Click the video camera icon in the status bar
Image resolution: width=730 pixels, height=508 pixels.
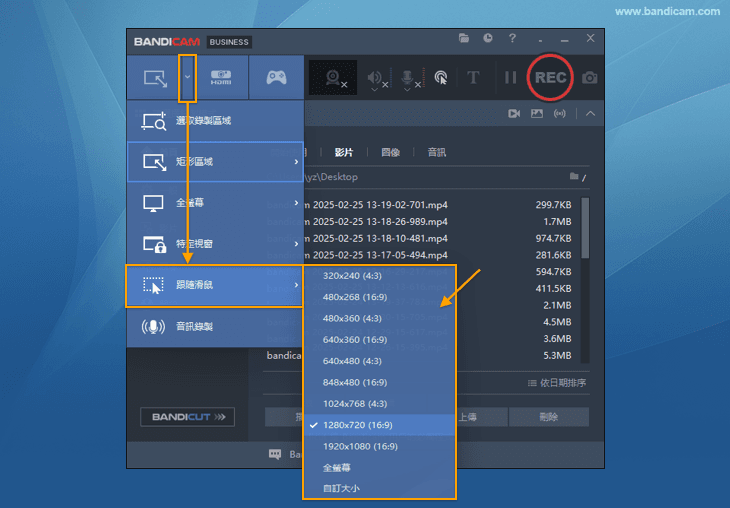[514, 114]
